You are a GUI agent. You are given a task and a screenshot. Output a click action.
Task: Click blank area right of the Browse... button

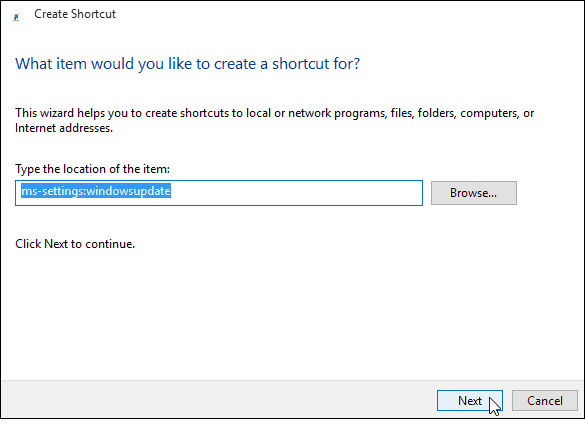pos(548,193)
